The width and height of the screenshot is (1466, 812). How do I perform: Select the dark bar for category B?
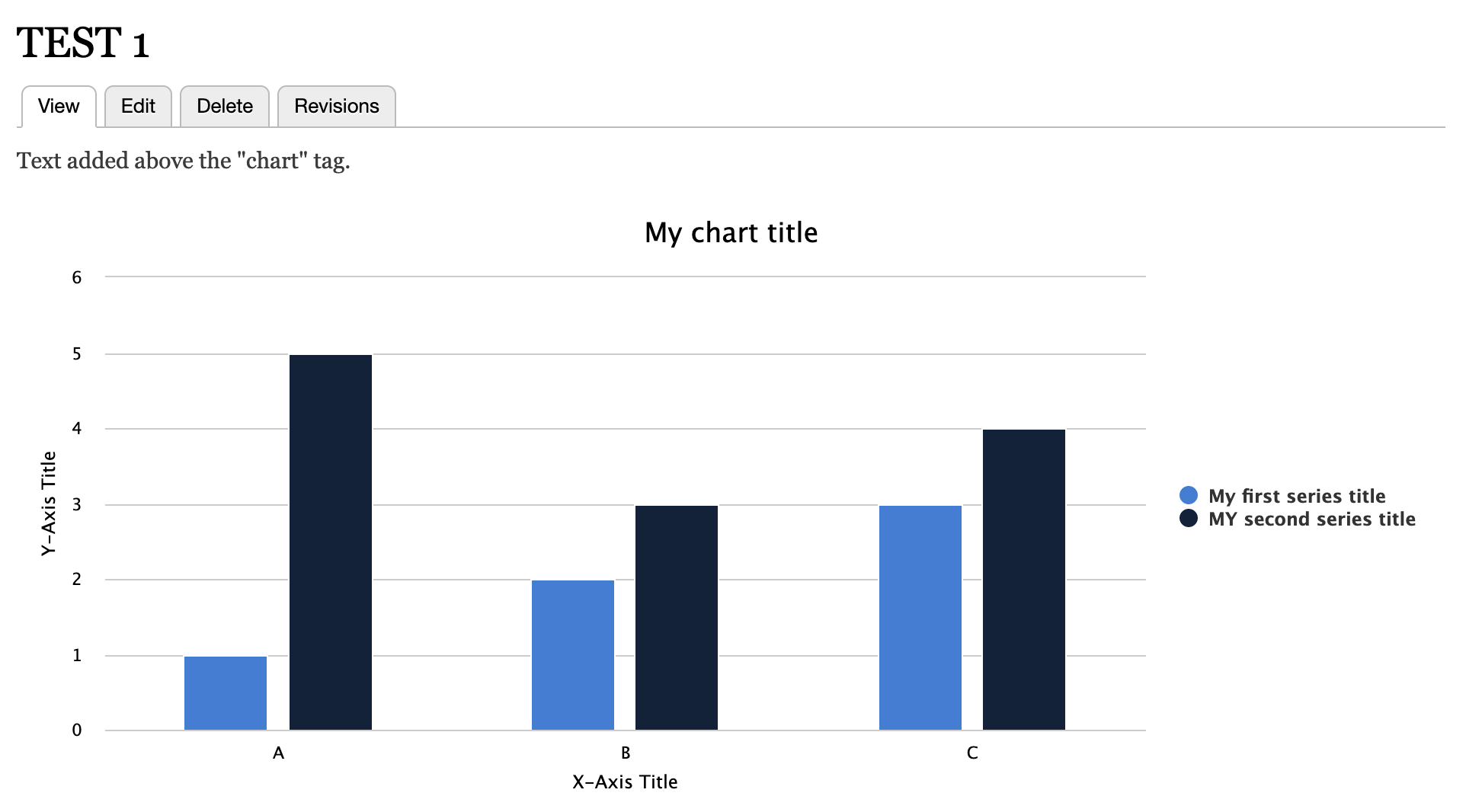click(x=677, y=618)
